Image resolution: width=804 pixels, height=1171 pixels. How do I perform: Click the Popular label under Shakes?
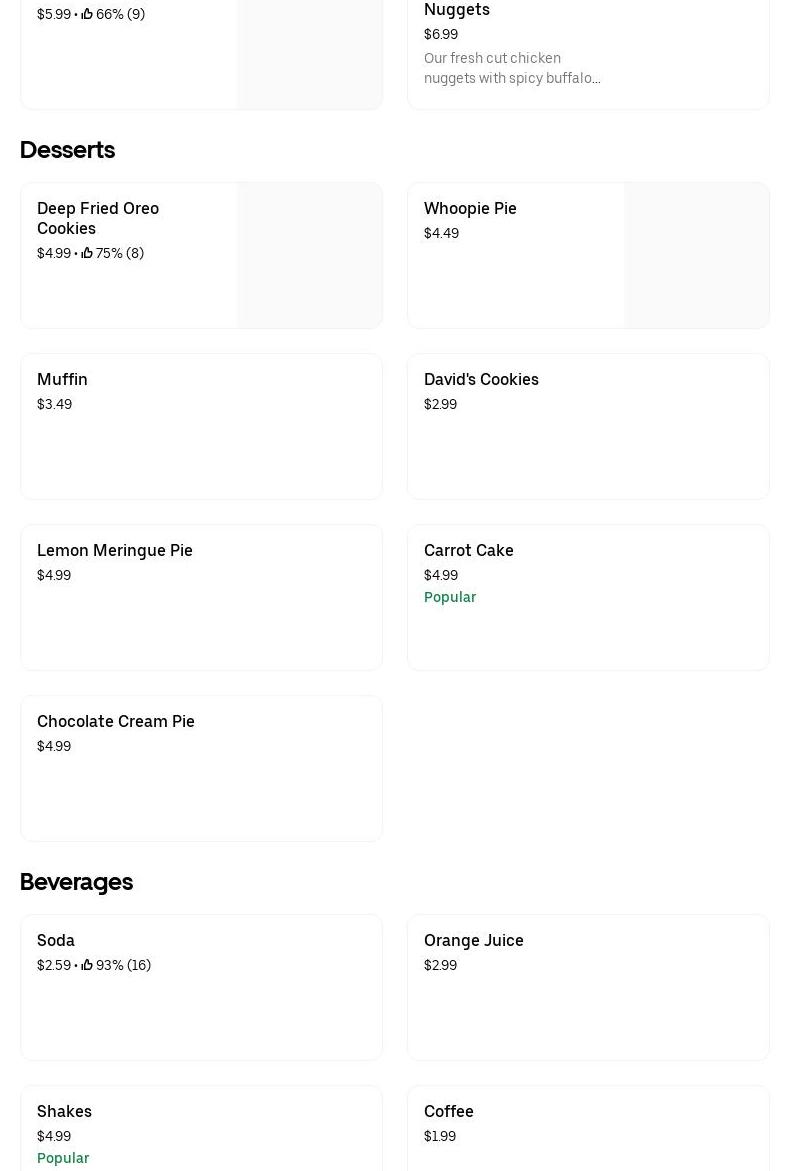tap(63, 1158)
